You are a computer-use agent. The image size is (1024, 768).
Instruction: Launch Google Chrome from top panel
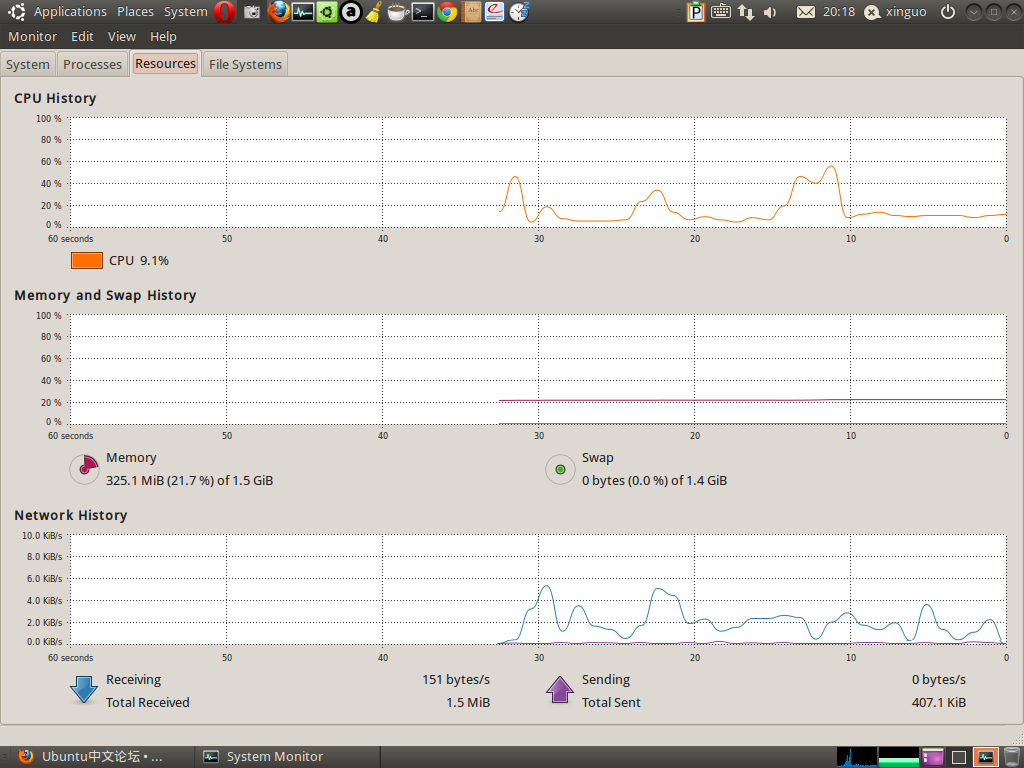click(447, 12)
